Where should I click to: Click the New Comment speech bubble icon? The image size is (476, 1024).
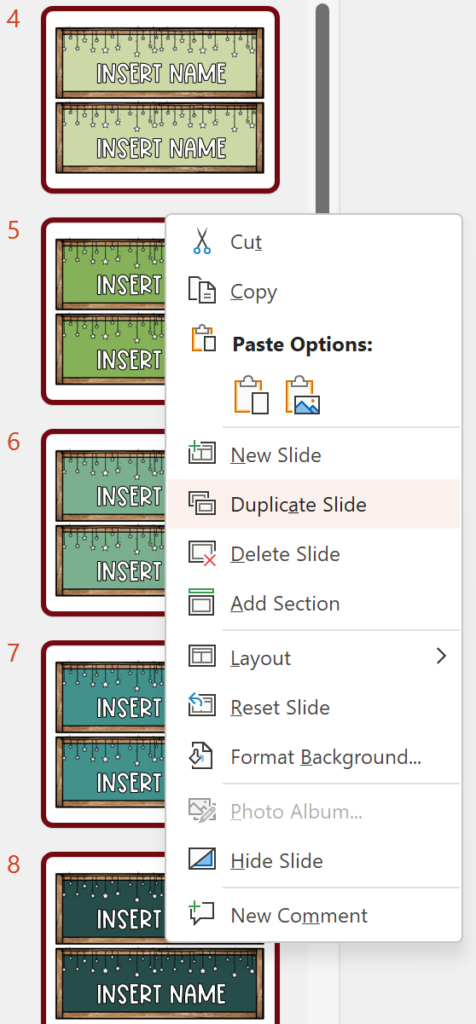tap(202, 914)
